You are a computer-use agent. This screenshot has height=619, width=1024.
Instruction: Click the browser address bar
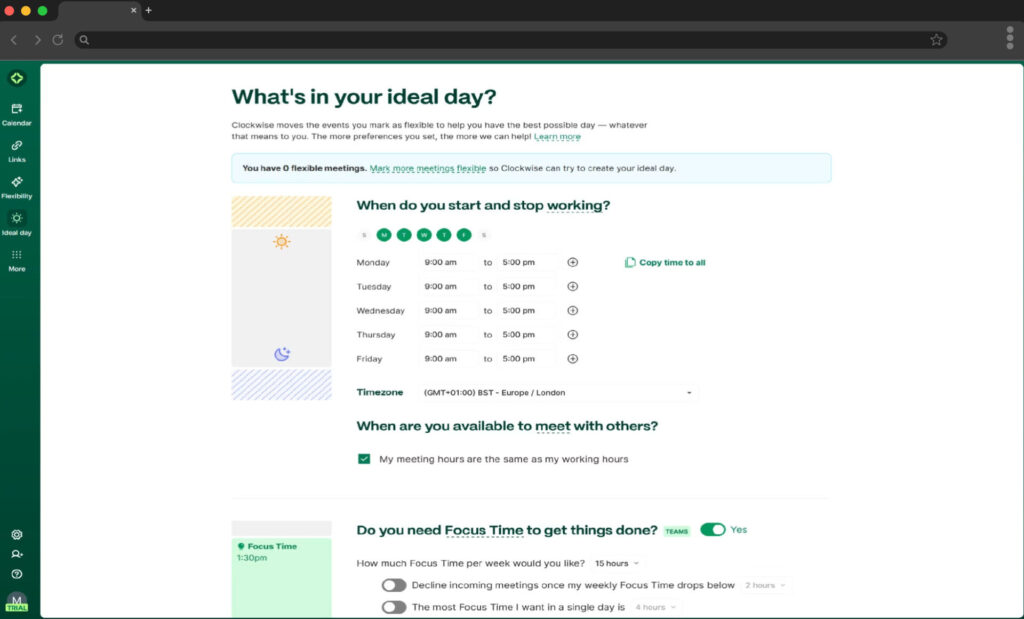(x=509, y=40)
